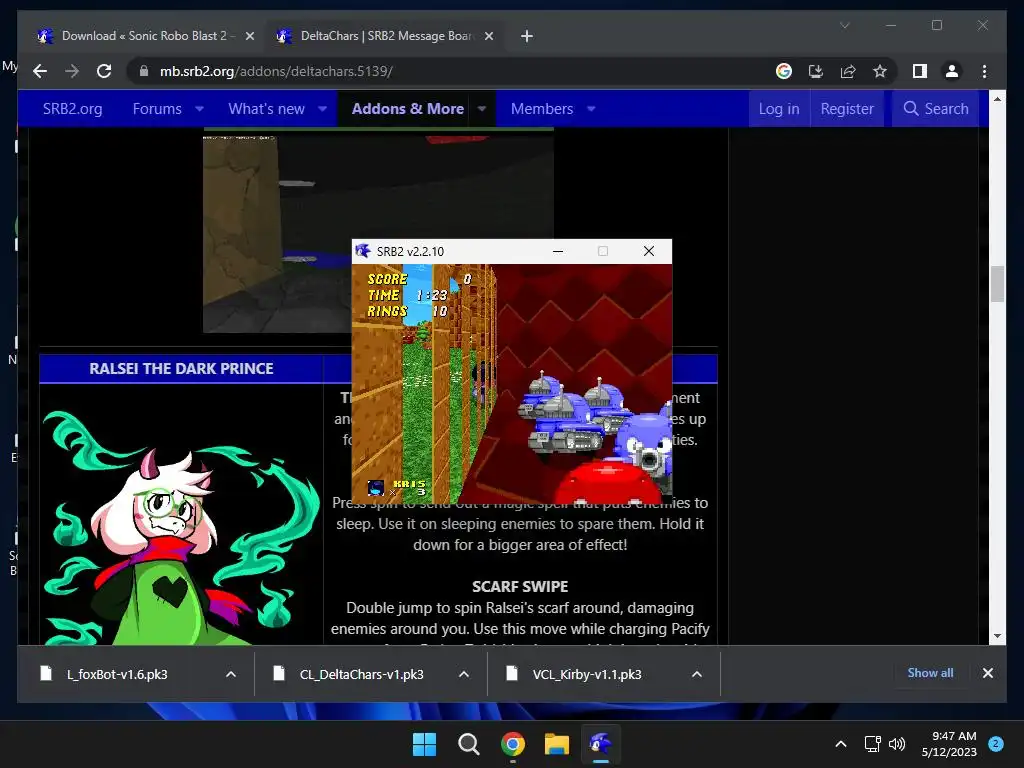The width and height of the screenshot is (1024, 768).
Task: Click the browser forward arrow
Action: tap(72, 71)
